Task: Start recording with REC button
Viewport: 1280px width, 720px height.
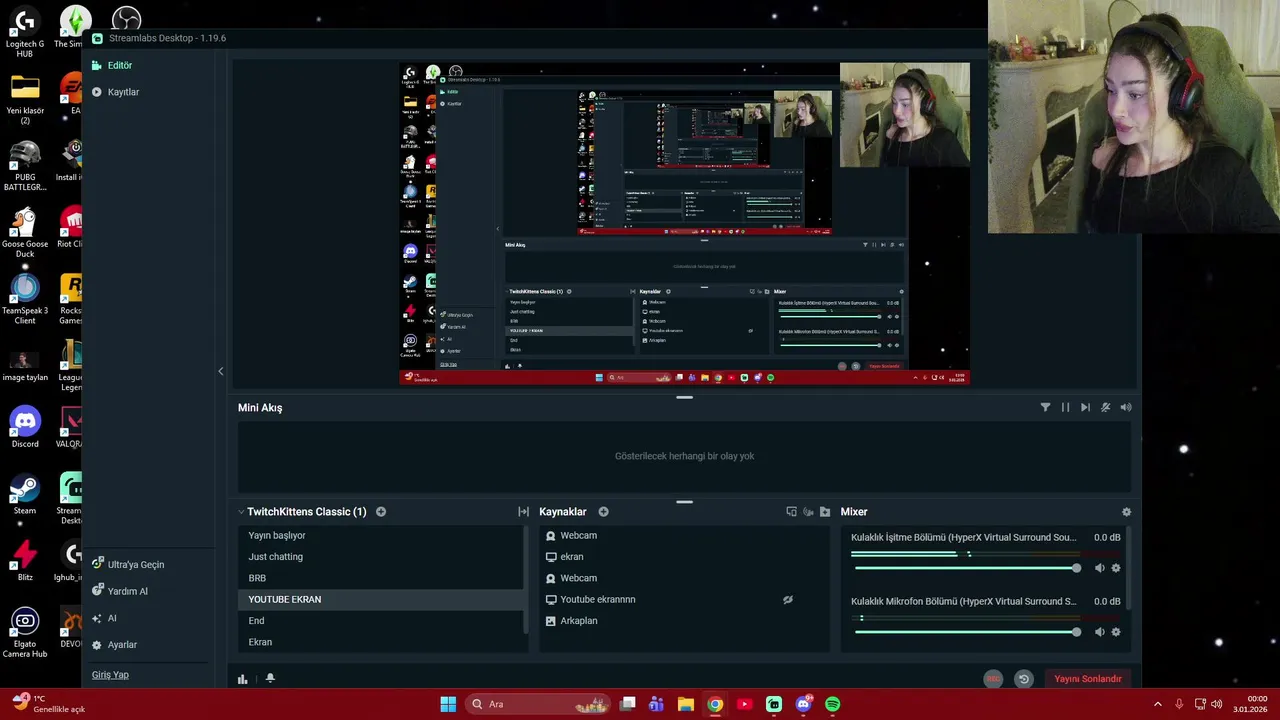Action: point(993,679)
